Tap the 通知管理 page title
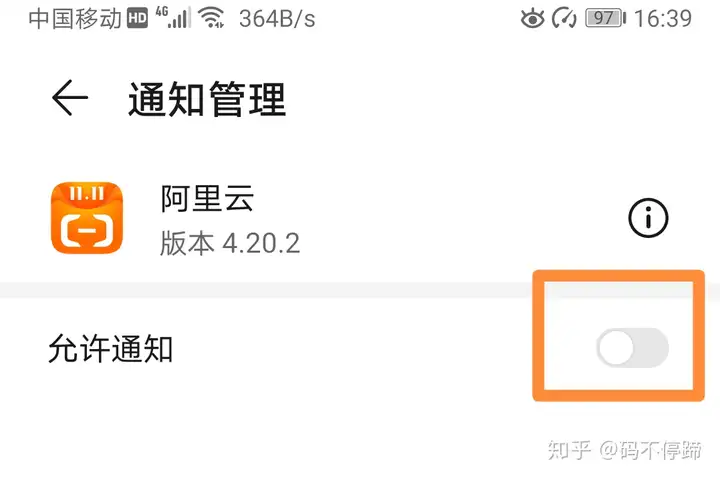Screen dimensions: 720x480 click(207, 99)
